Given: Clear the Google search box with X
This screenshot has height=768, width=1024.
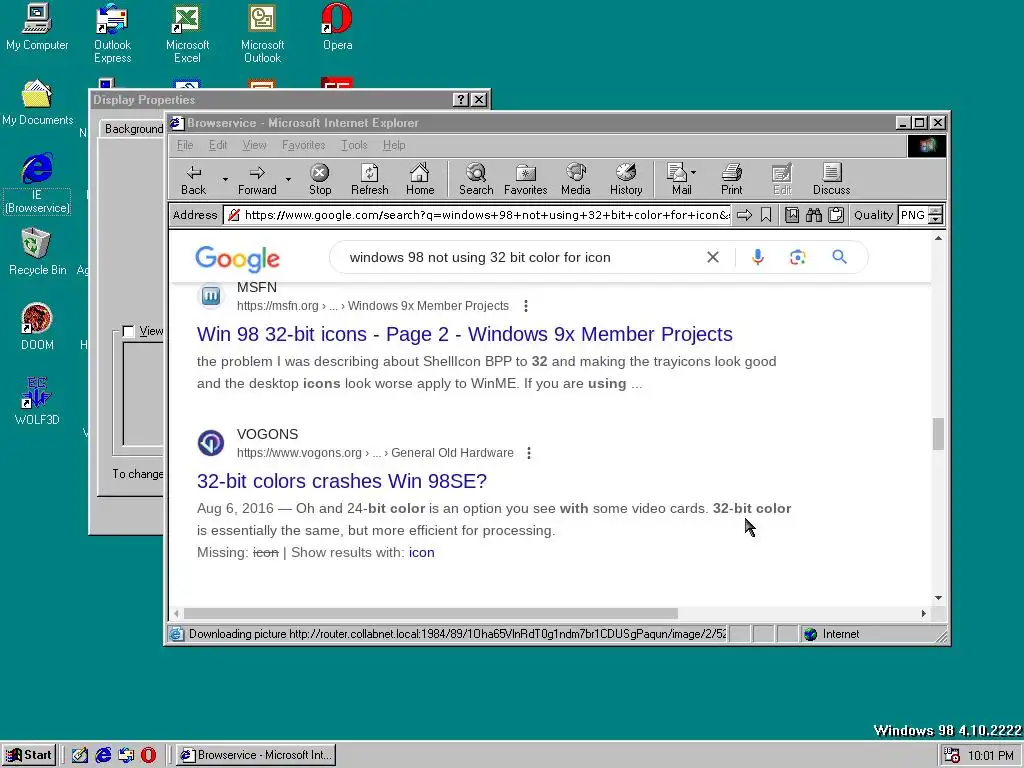Looking at the screenshot, I should [x=712, y=257].
